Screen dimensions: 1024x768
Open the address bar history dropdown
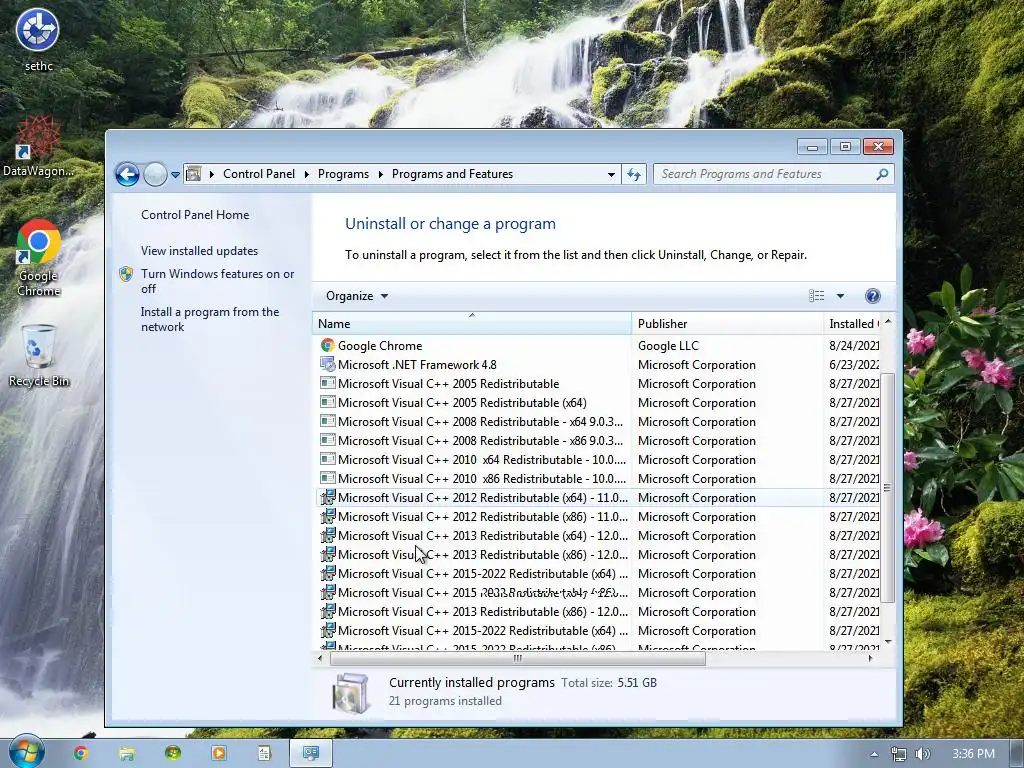[x=611, y=174]
